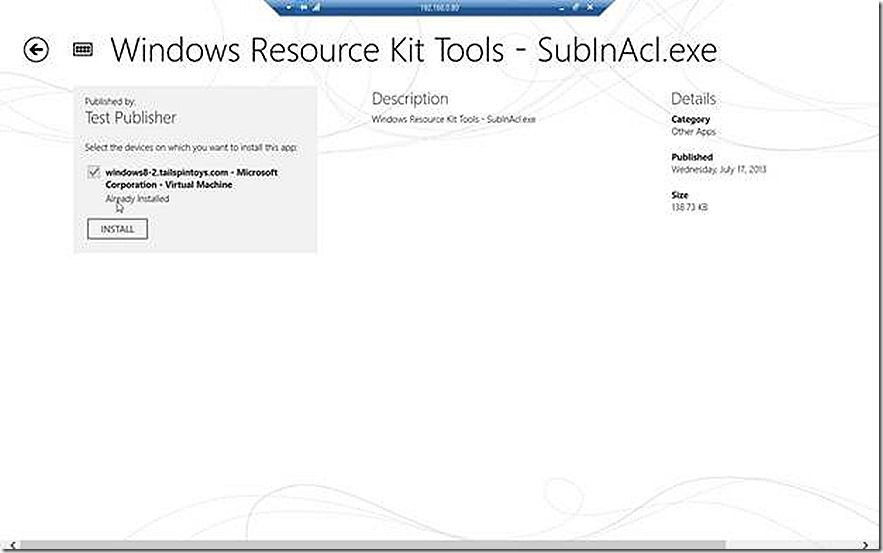Close the remote session via the connection bar X

pos(590,8)
